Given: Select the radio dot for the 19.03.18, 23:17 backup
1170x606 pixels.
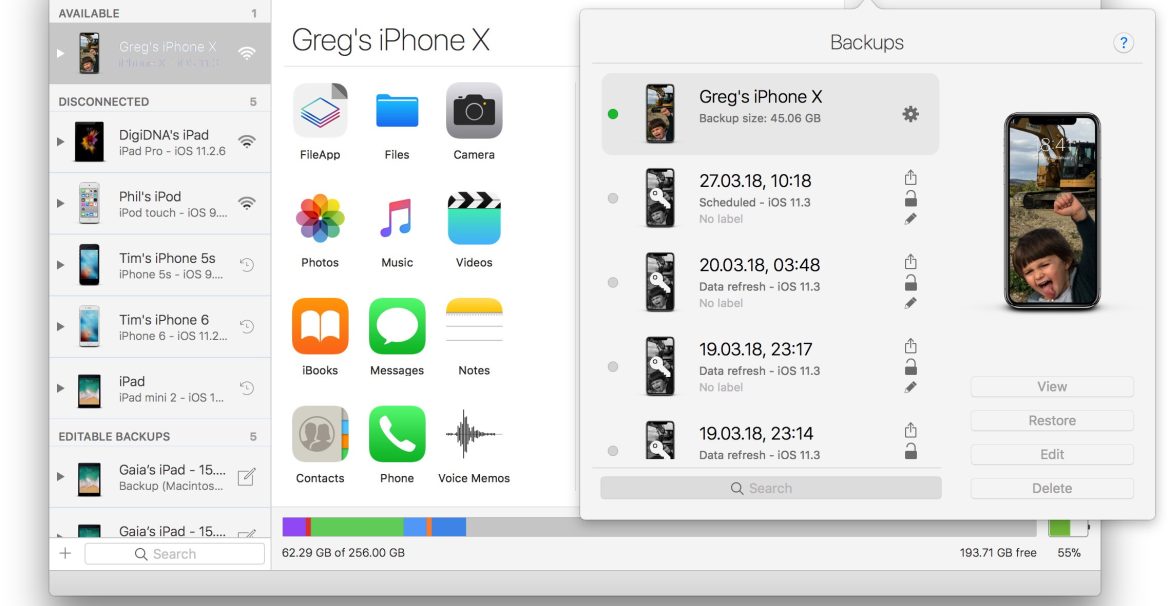Looking at the screenshot, I should coord(613,367).
